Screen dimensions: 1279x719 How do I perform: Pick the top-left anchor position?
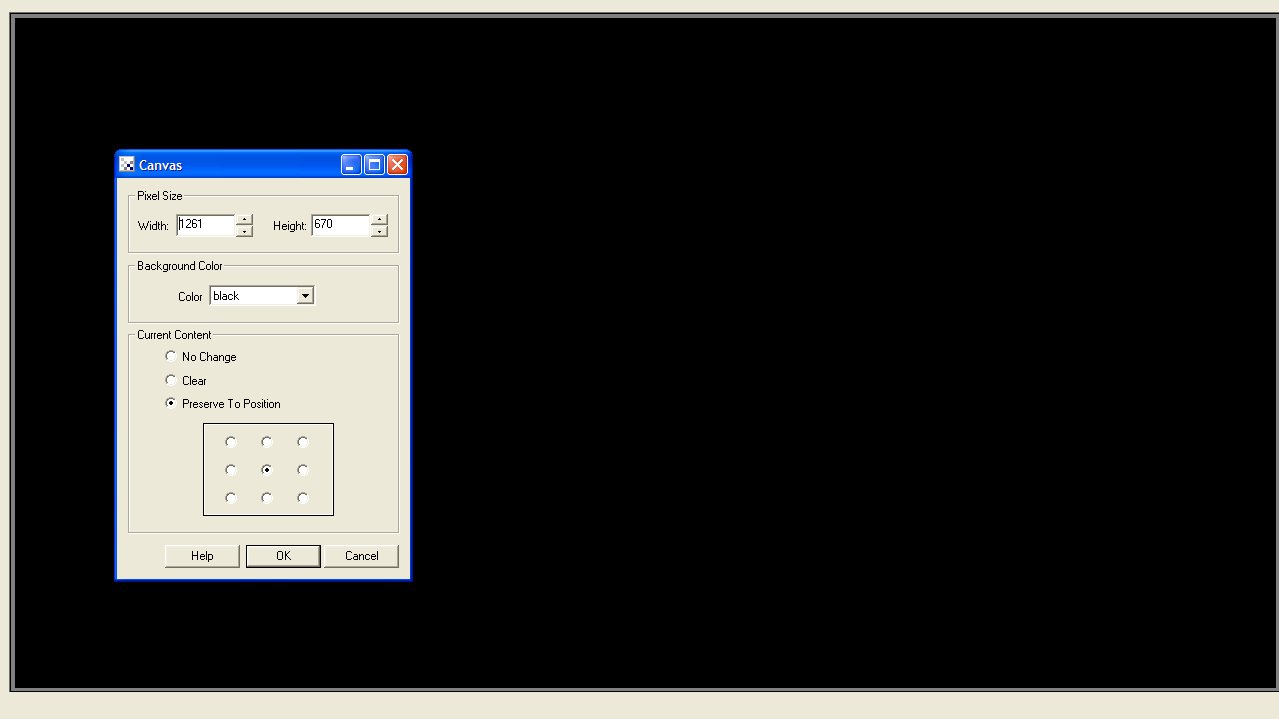click(231, 441)
